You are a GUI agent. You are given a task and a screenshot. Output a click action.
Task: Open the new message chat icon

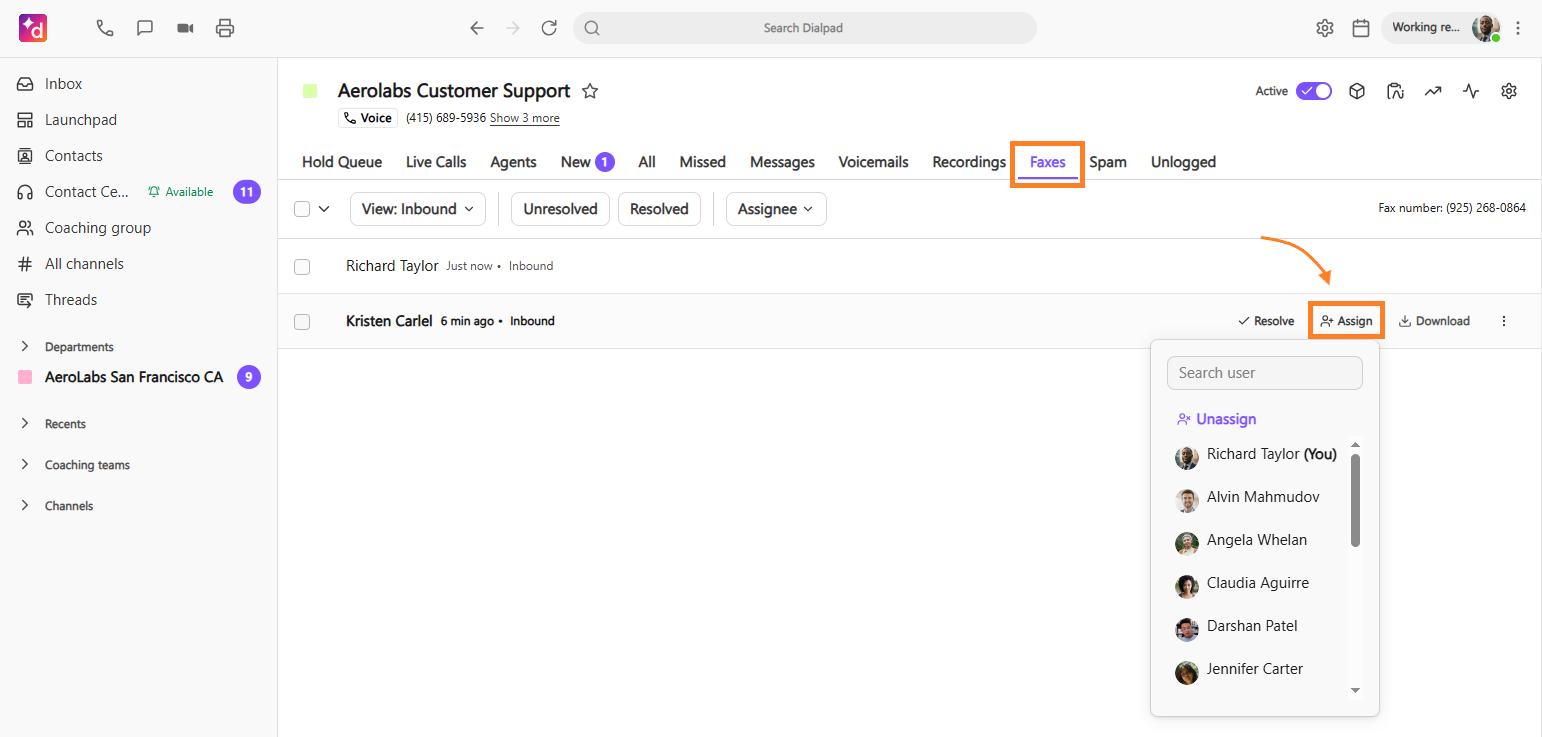[145, 28]
